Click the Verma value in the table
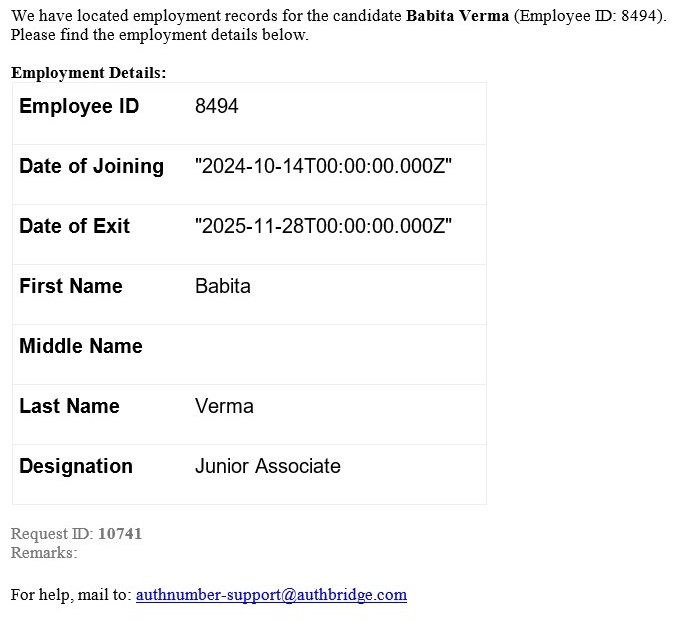The image size is (681, 642). (224, 407)
